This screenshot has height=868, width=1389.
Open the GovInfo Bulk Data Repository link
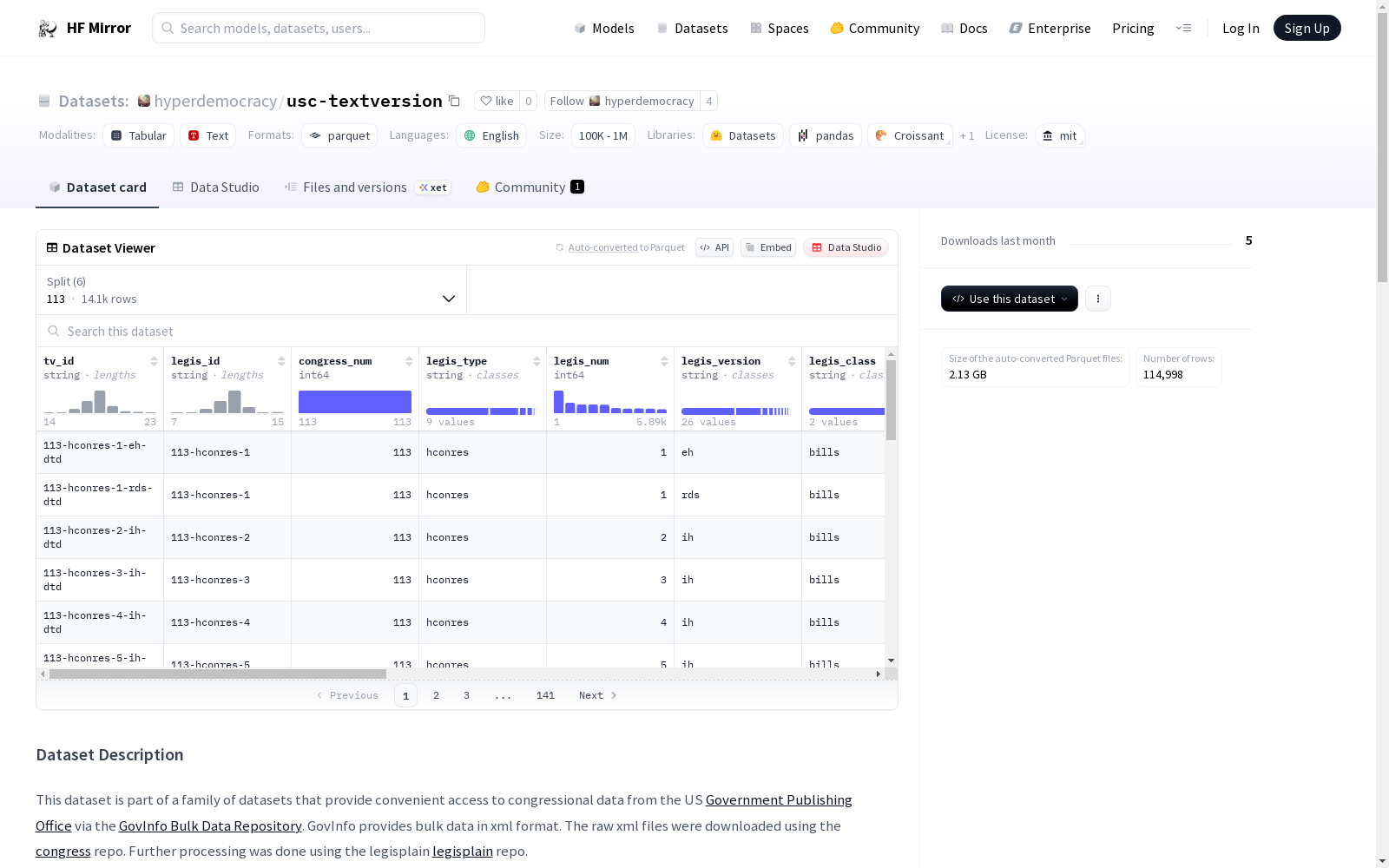click(x=210, y=825)
